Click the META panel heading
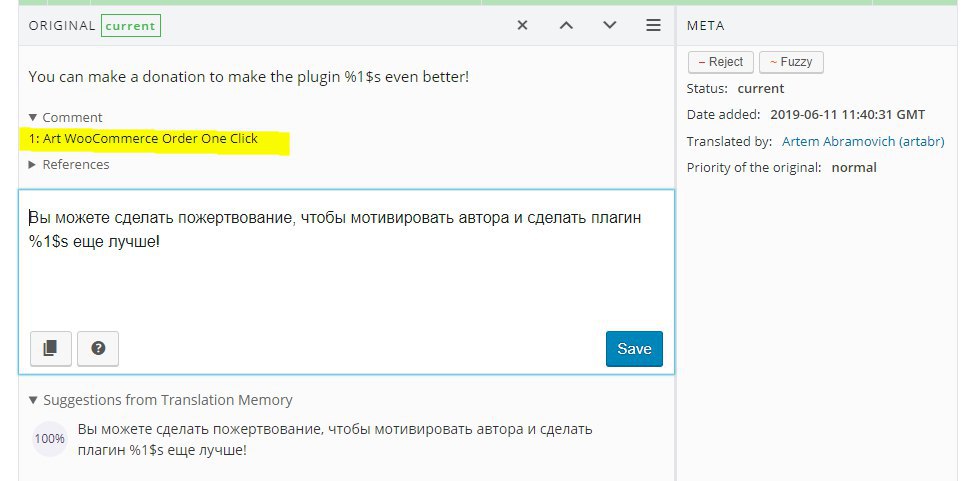 point(705,26)
